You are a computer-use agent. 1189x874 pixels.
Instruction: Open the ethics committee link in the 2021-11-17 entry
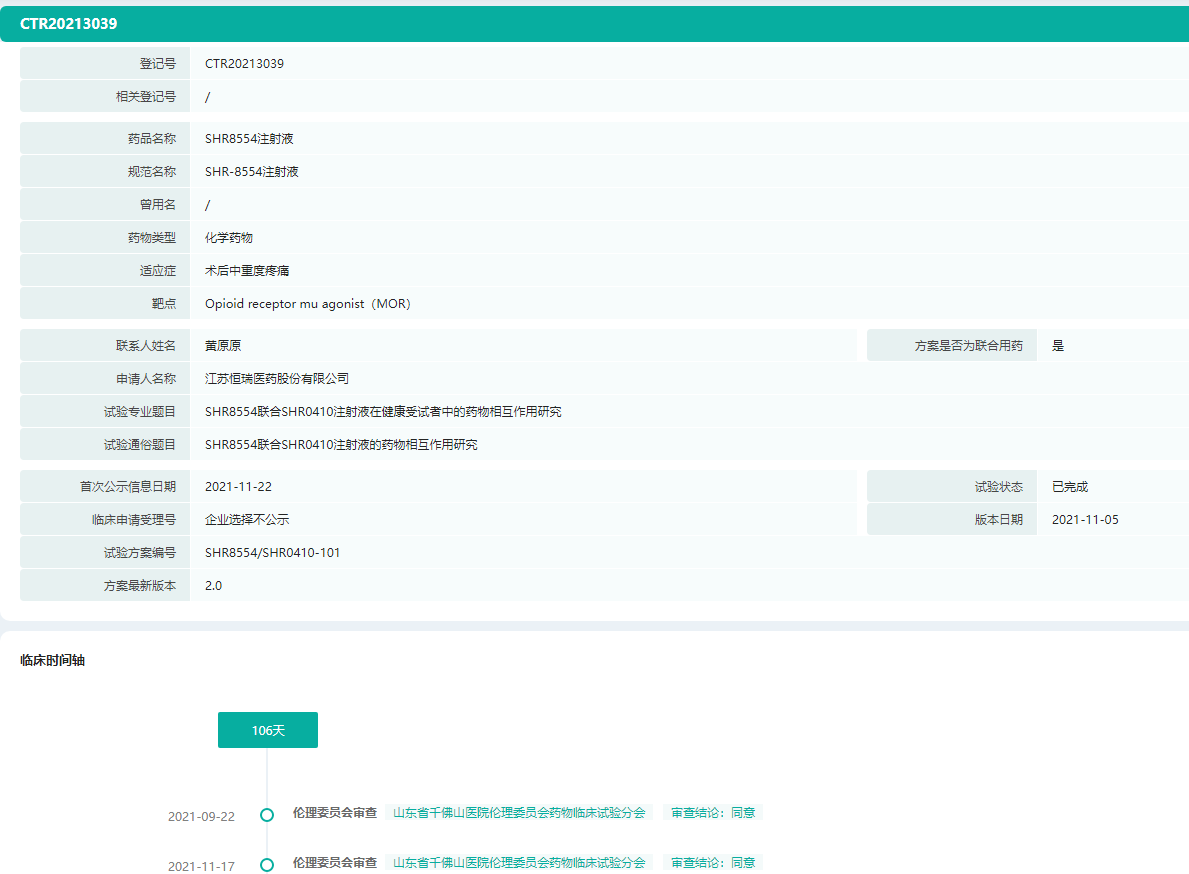(x=519, y=862)
